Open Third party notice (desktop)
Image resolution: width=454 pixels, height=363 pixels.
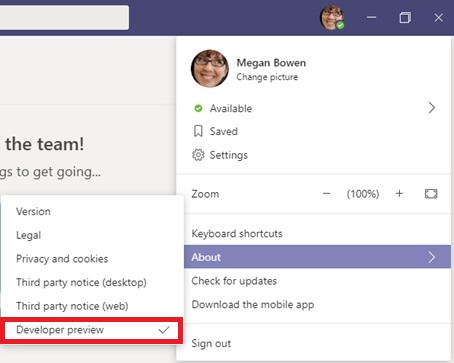[92, 282]
